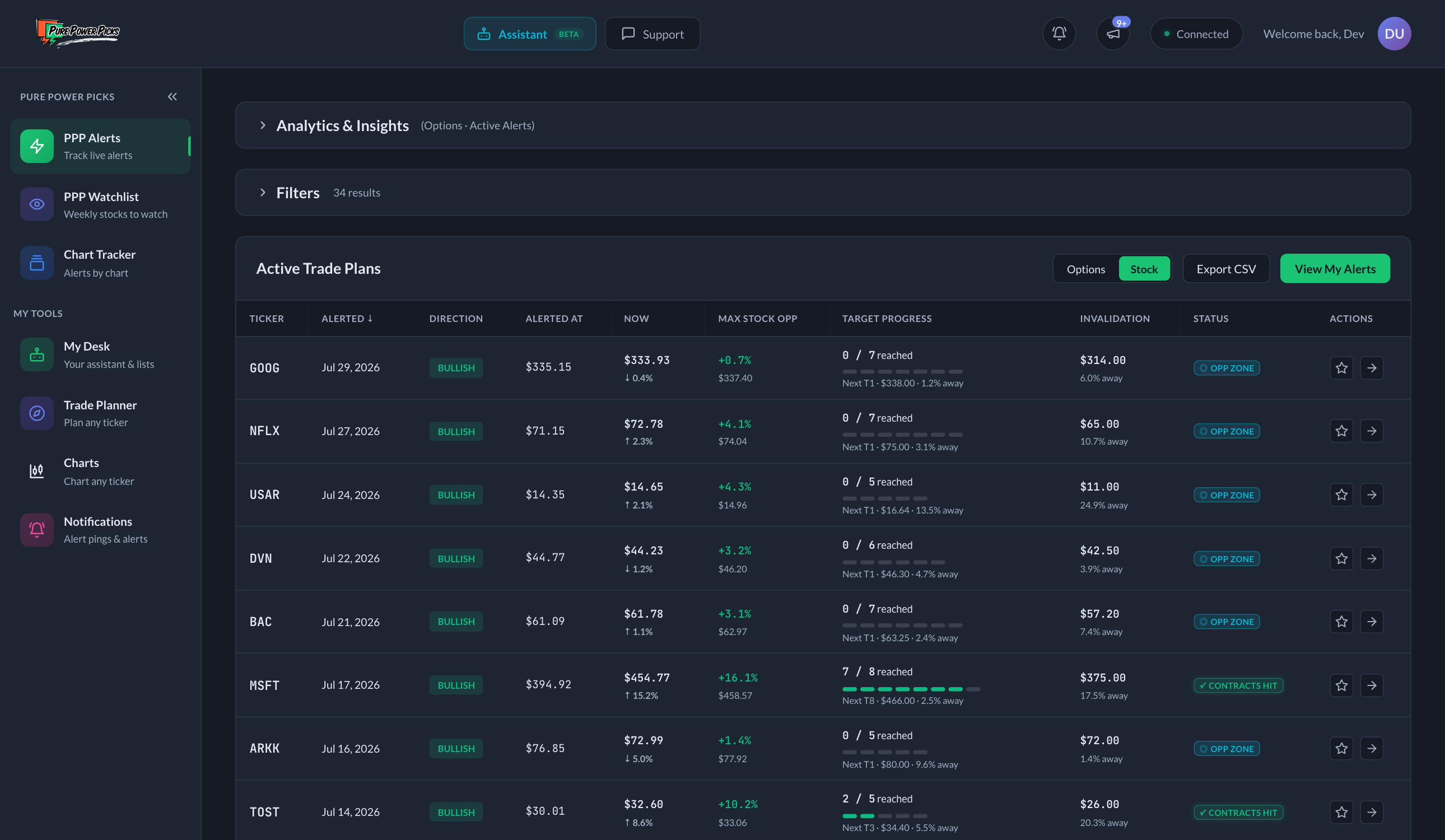Open USAR details with arrow icon

pyautogui.click(x=1372, y=494)
